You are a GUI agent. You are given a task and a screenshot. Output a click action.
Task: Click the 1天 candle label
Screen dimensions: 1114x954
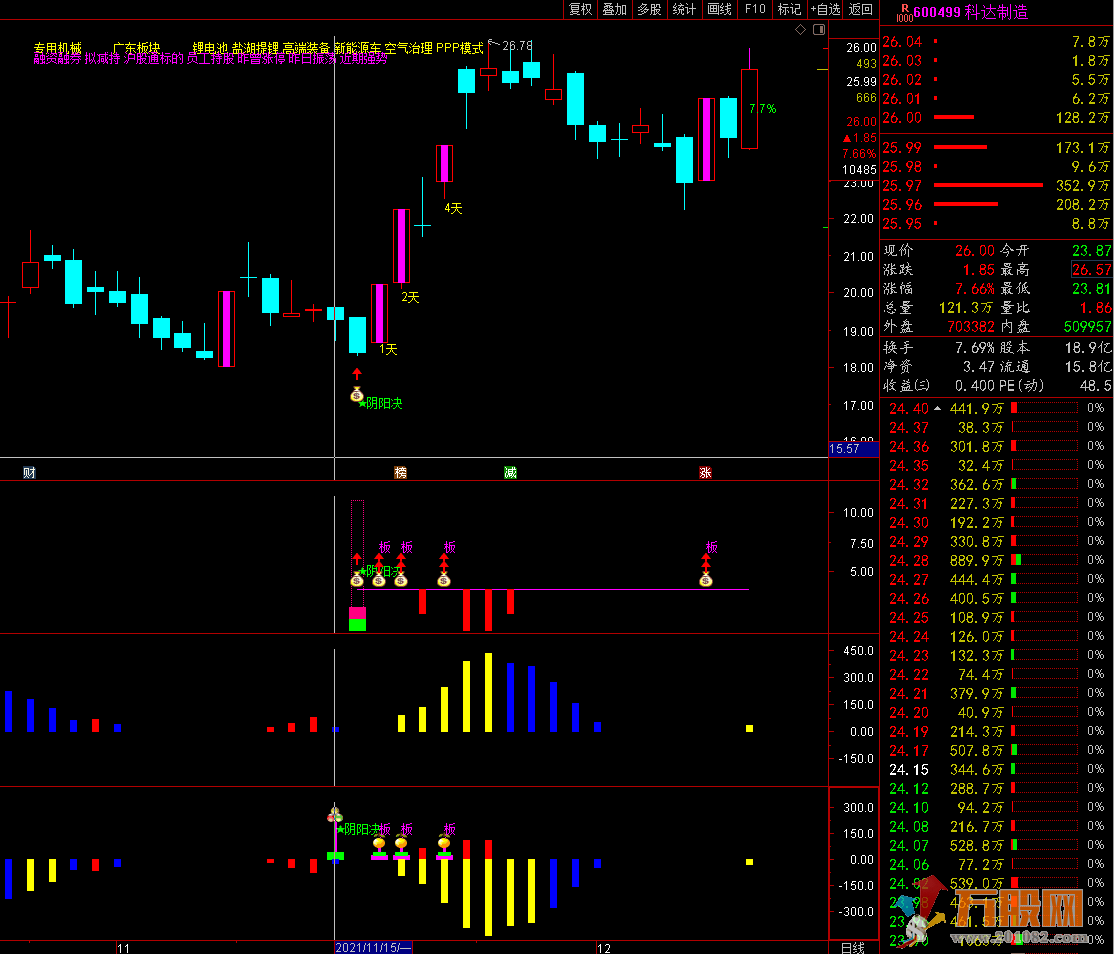388,349
